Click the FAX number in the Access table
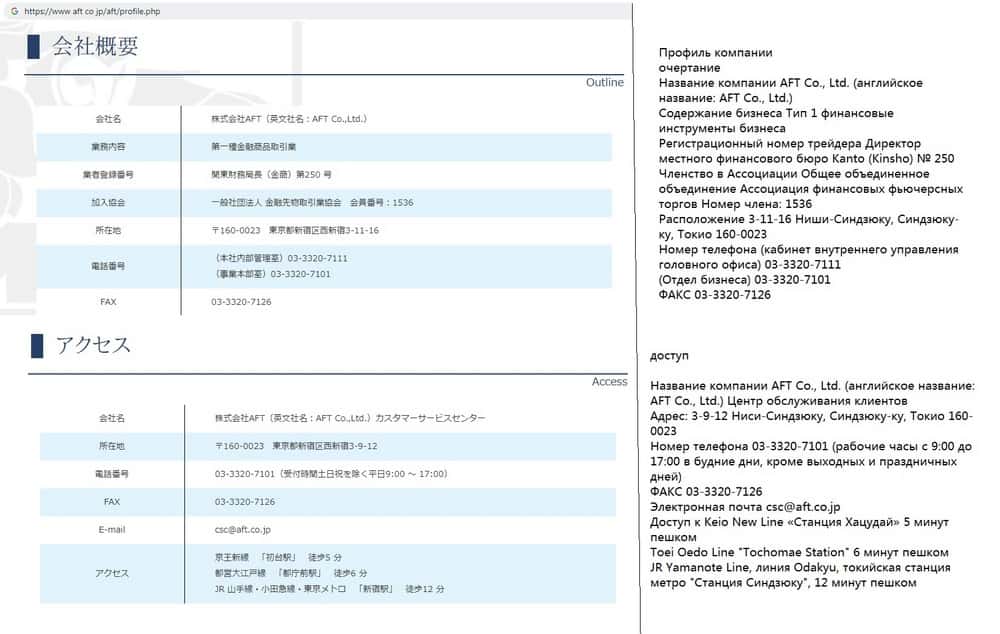Viewport: 1000px width, 634px height. point(245,502)
